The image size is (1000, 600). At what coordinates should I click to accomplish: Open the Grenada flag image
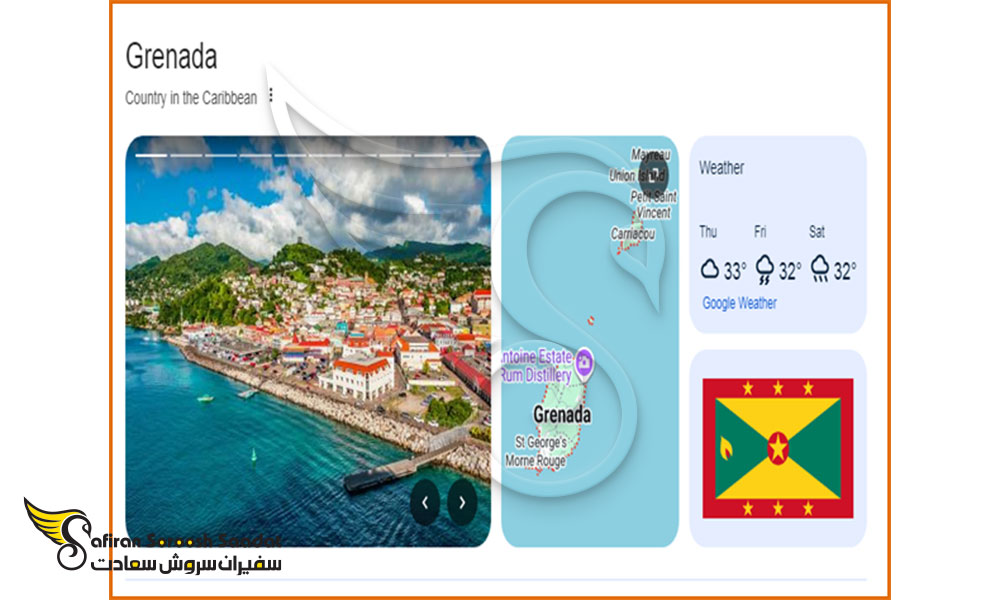(778, 448)
